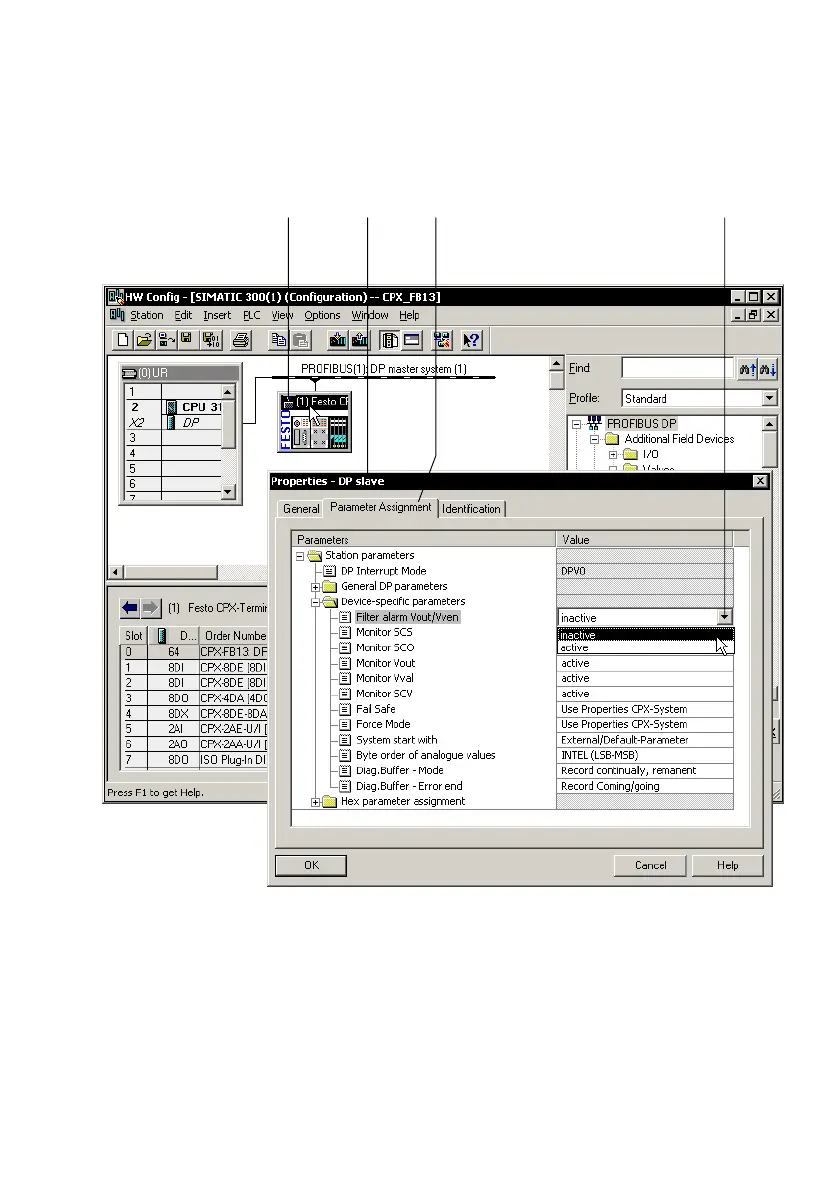Click the forward arrow in the slot panel
Screen dimensions: 839x1190
click(150, 608)
